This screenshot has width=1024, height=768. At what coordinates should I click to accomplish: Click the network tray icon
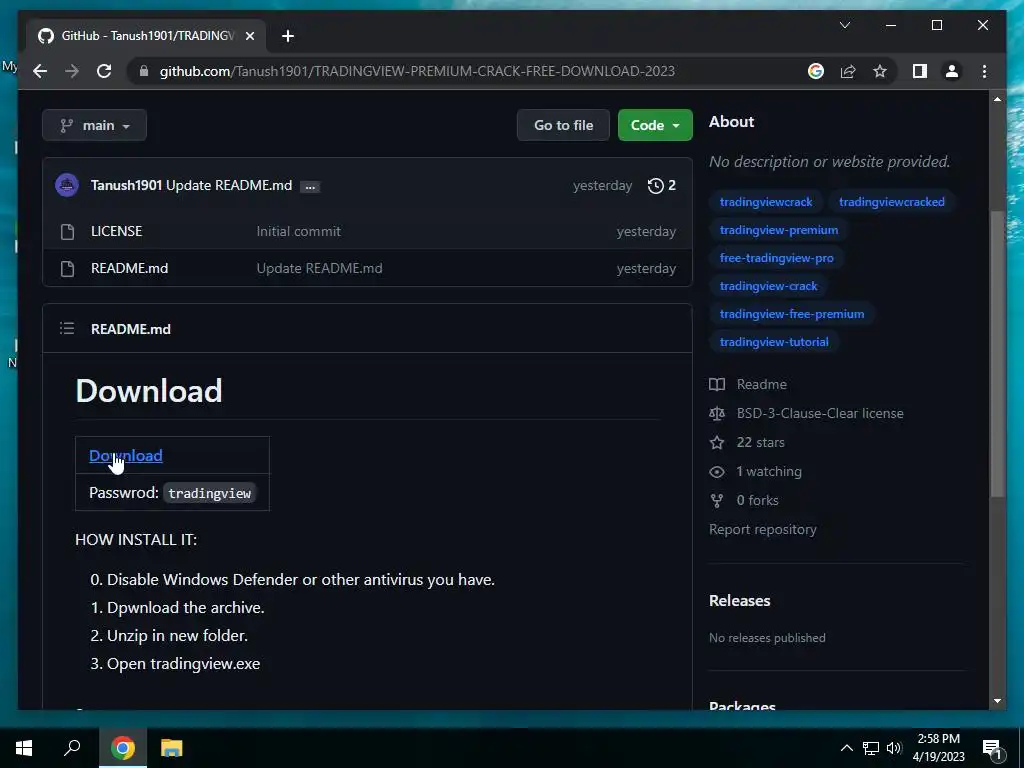871,748
